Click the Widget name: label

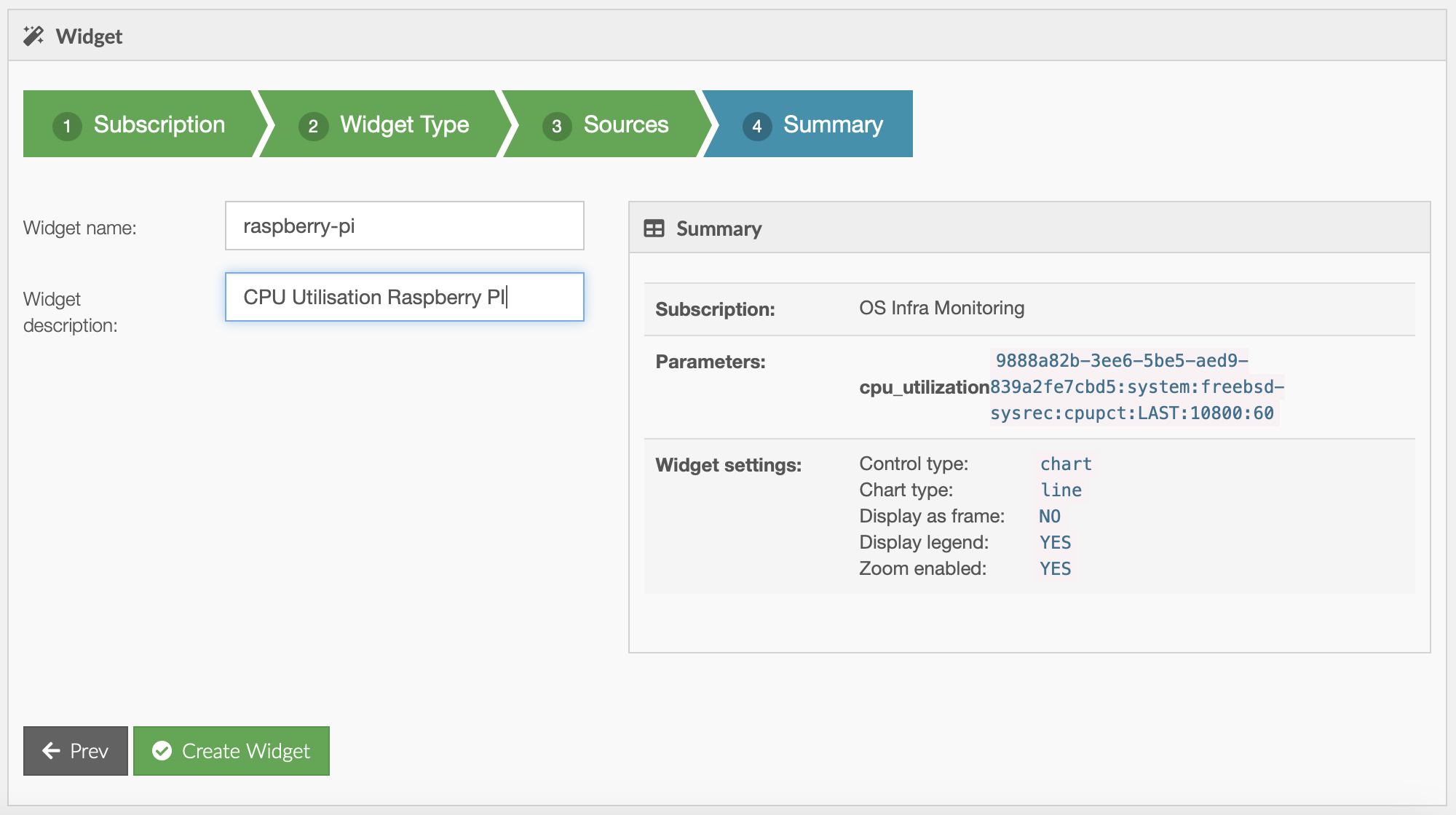pos(80,228)
